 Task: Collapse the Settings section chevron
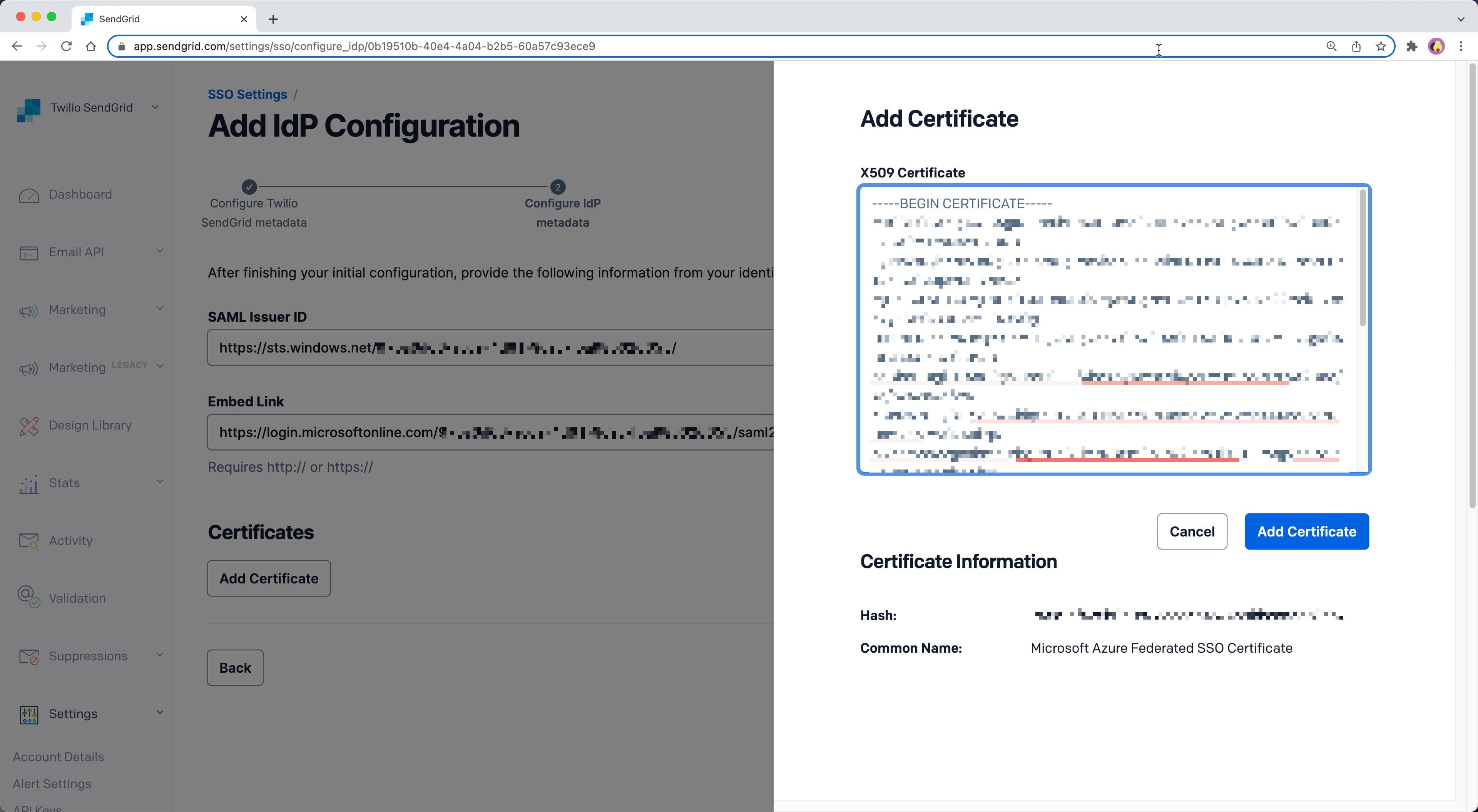[159, 712]
